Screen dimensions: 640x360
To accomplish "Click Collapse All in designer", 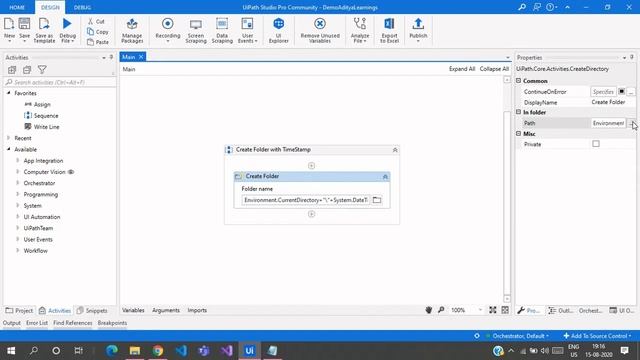I will (x=494, y=69).
